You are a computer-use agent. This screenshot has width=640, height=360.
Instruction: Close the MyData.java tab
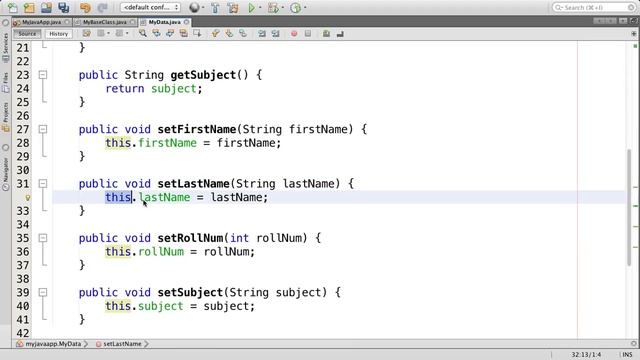186,22
